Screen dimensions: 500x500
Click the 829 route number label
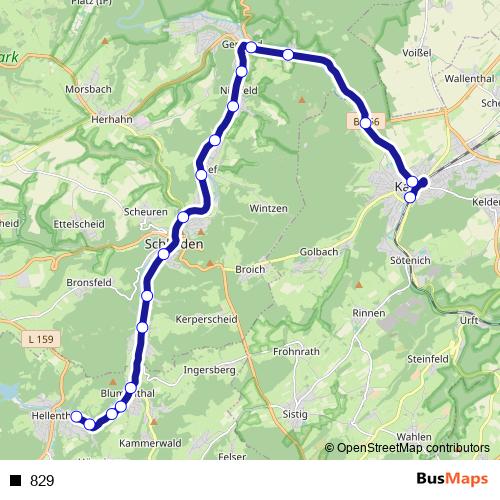pos(42,481)
